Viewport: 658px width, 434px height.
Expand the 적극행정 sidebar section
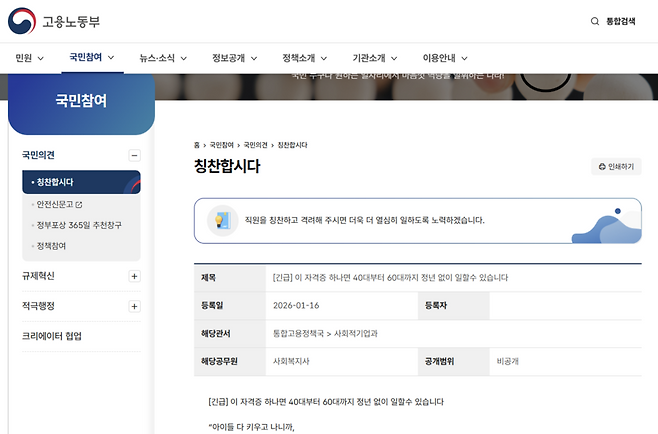coord(135,306)
